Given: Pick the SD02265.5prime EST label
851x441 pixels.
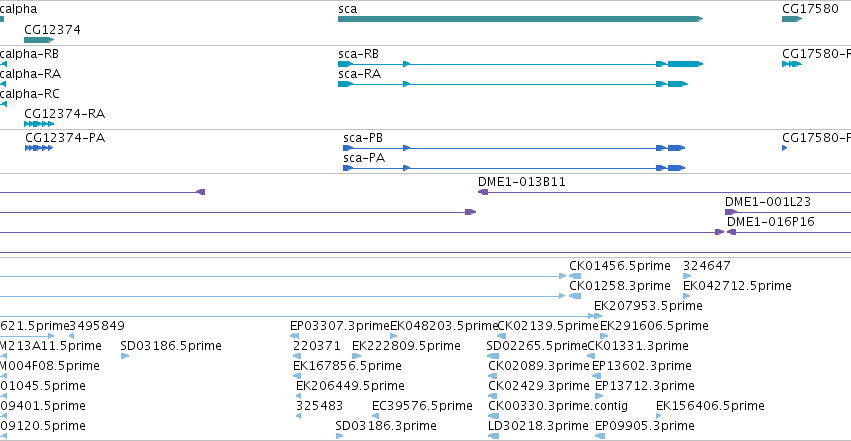Looking at the screenshot, I should (537, 346).
